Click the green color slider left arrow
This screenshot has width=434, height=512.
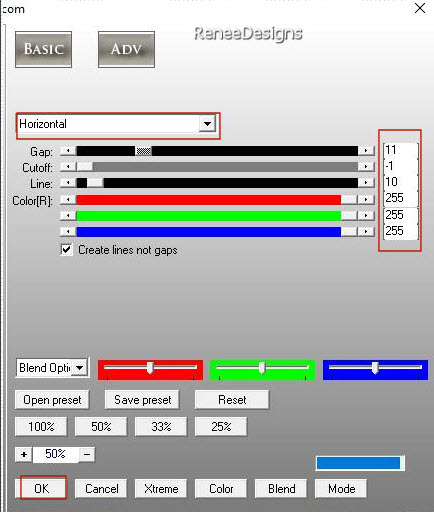click(68, 215)
